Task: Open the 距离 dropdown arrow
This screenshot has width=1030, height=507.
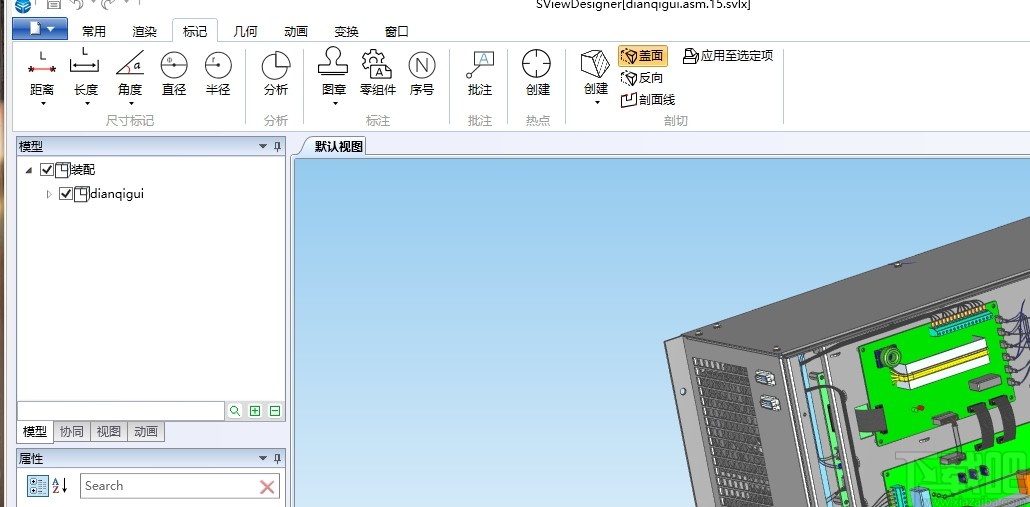Action: (x=43, y=104)
